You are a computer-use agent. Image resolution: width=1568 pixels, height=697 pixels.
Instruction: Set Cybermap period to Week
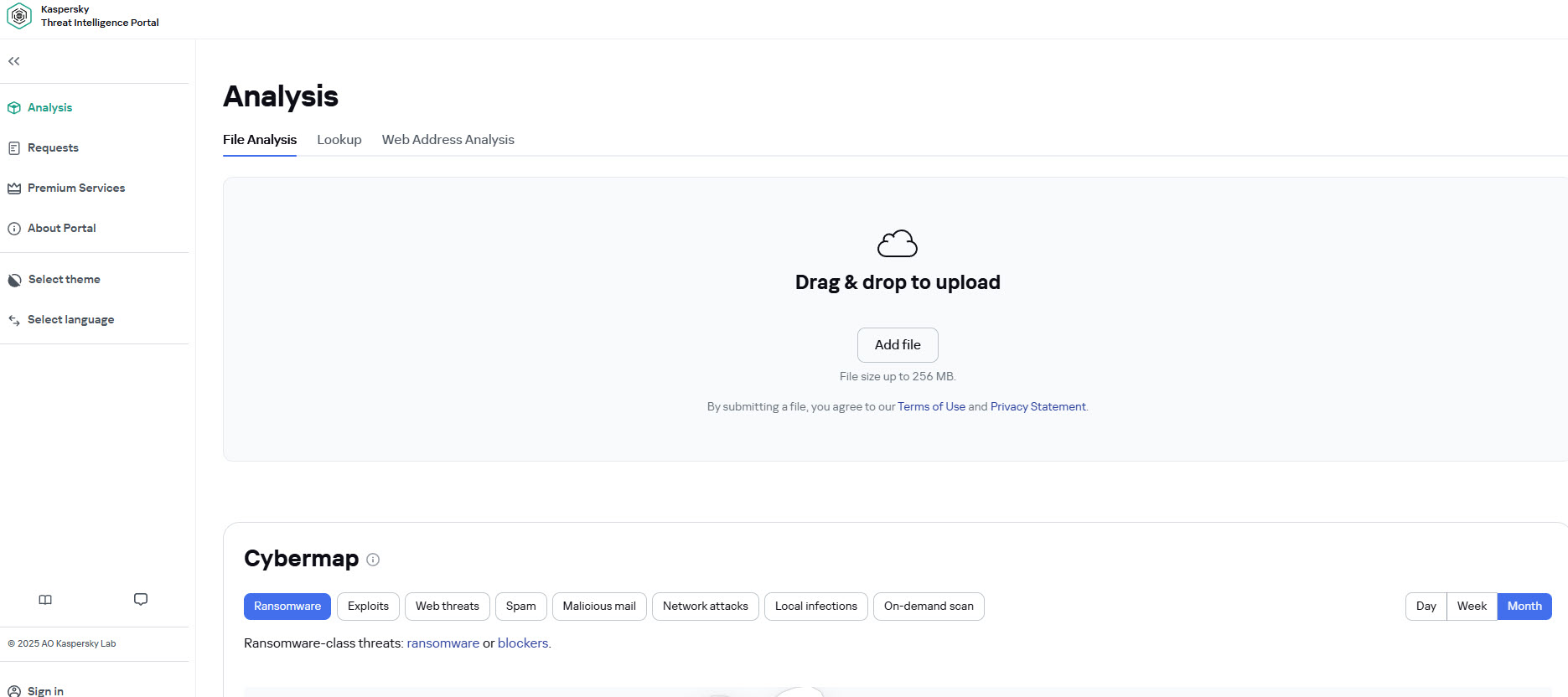[x=1471, y=607]
